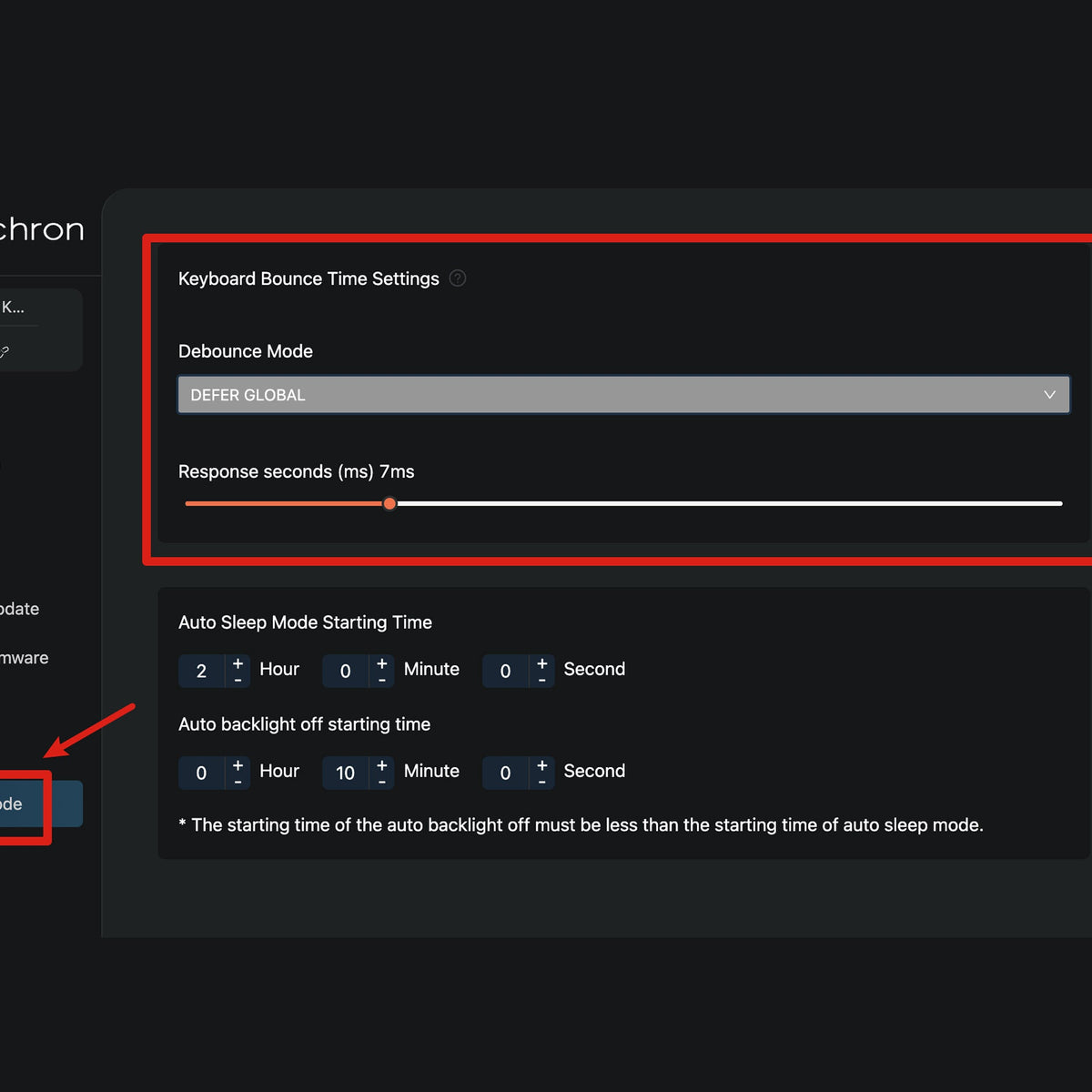Open the firmware option in the sidebar
This screenshot has height=1092, width=1092.
point(24,657)
